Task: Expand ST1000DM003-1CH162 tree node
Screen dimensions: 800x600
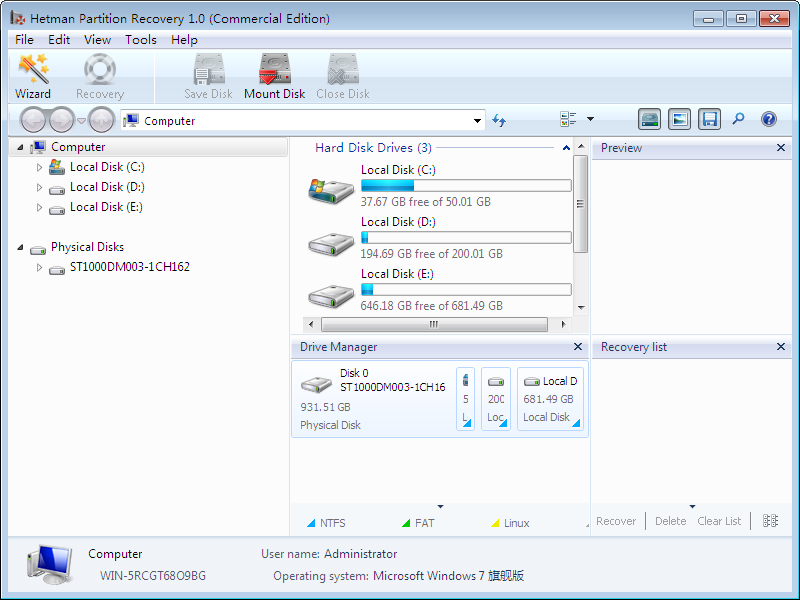Action: tap(39, 267)
